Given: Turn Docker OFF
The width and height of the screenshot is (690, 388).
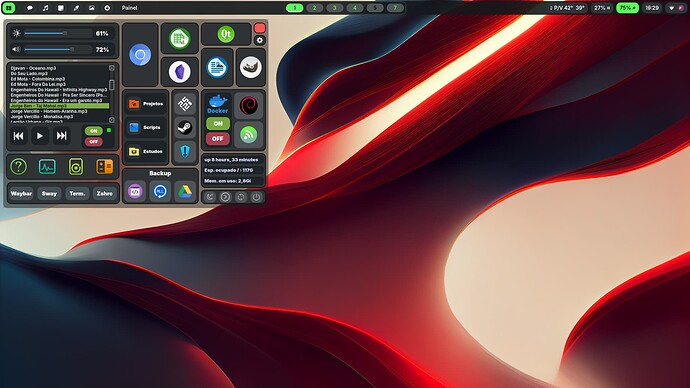Looking at the screenshot, I should [x=218, y=139].
